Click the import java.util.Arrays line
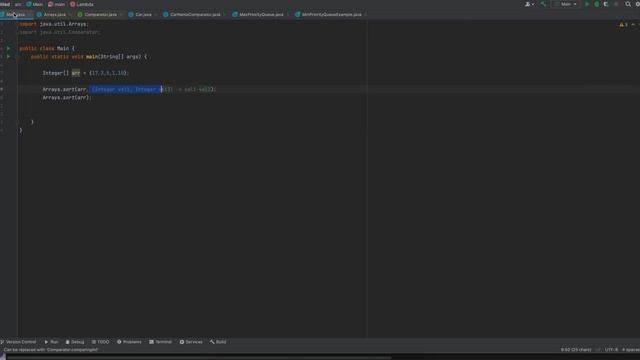This screenshot has width=640, height=360. 53,24
